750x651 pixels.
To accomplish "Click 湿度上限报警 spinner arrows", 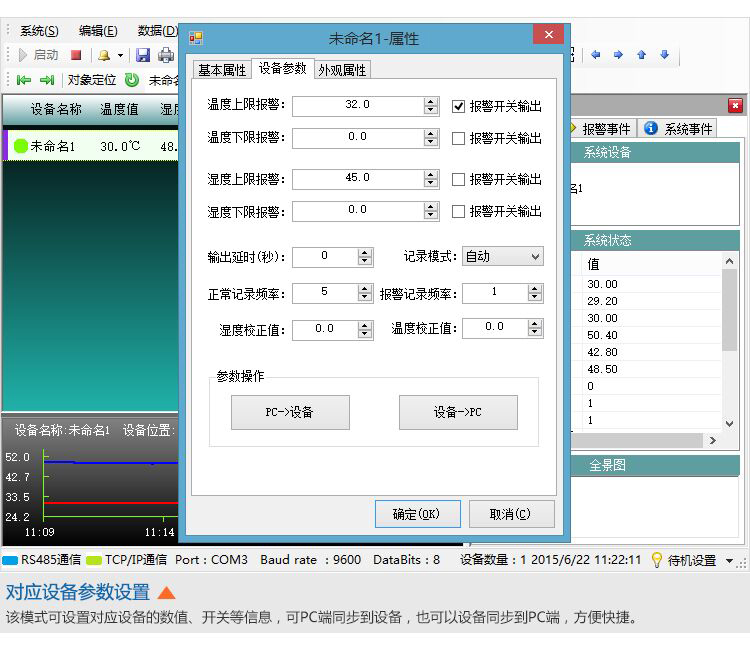I will tap(430, 179).
